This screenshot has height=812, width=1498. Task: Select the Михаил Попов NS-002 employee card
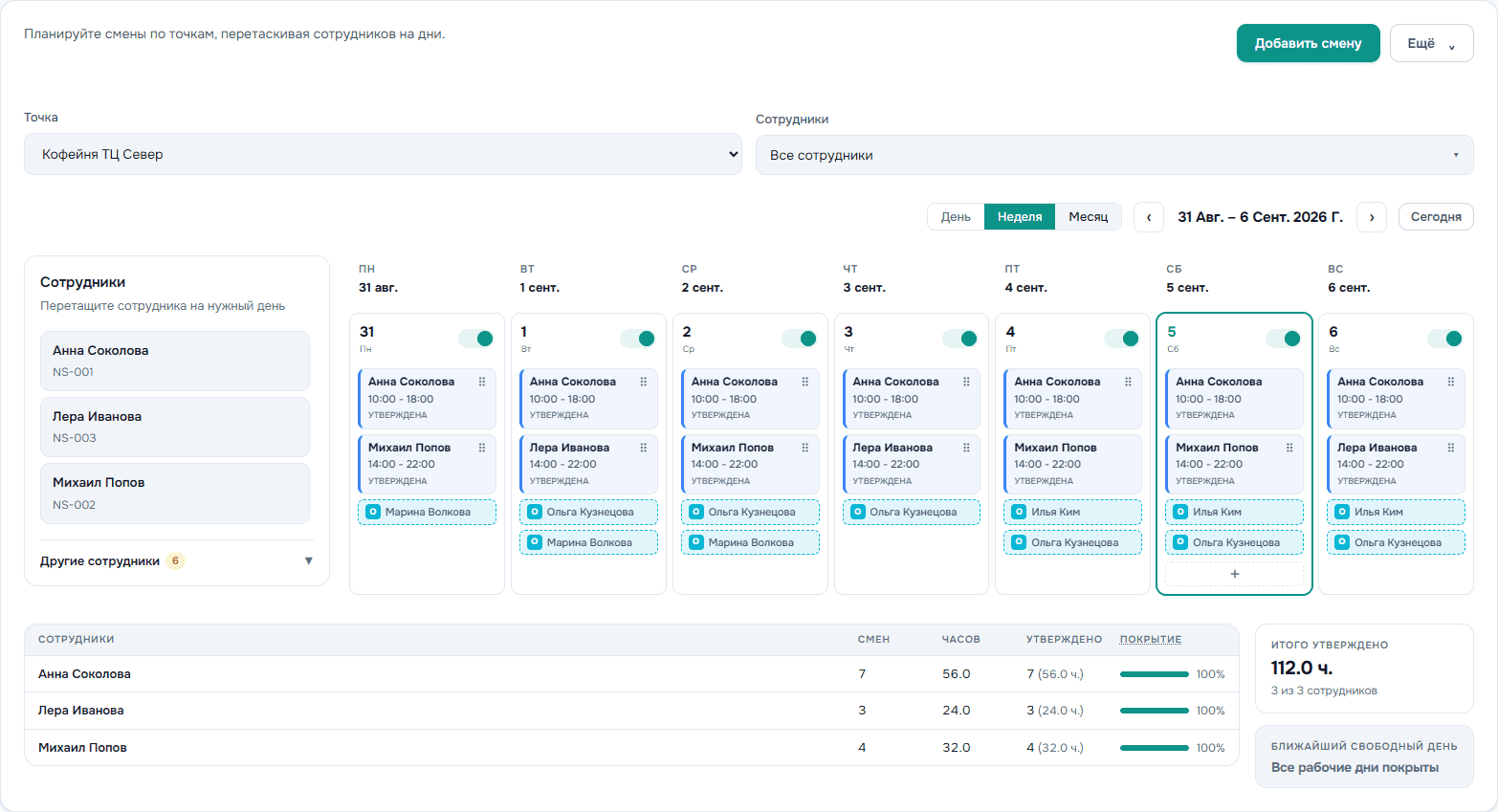175,494
